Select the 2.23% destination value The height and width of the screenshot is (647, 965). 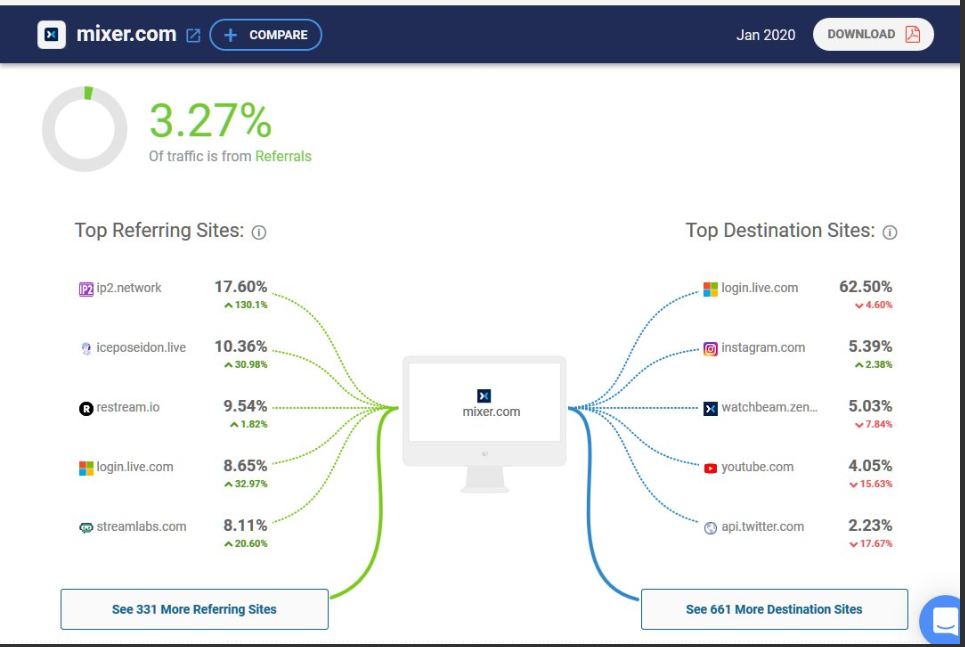[x=870, y=526]
